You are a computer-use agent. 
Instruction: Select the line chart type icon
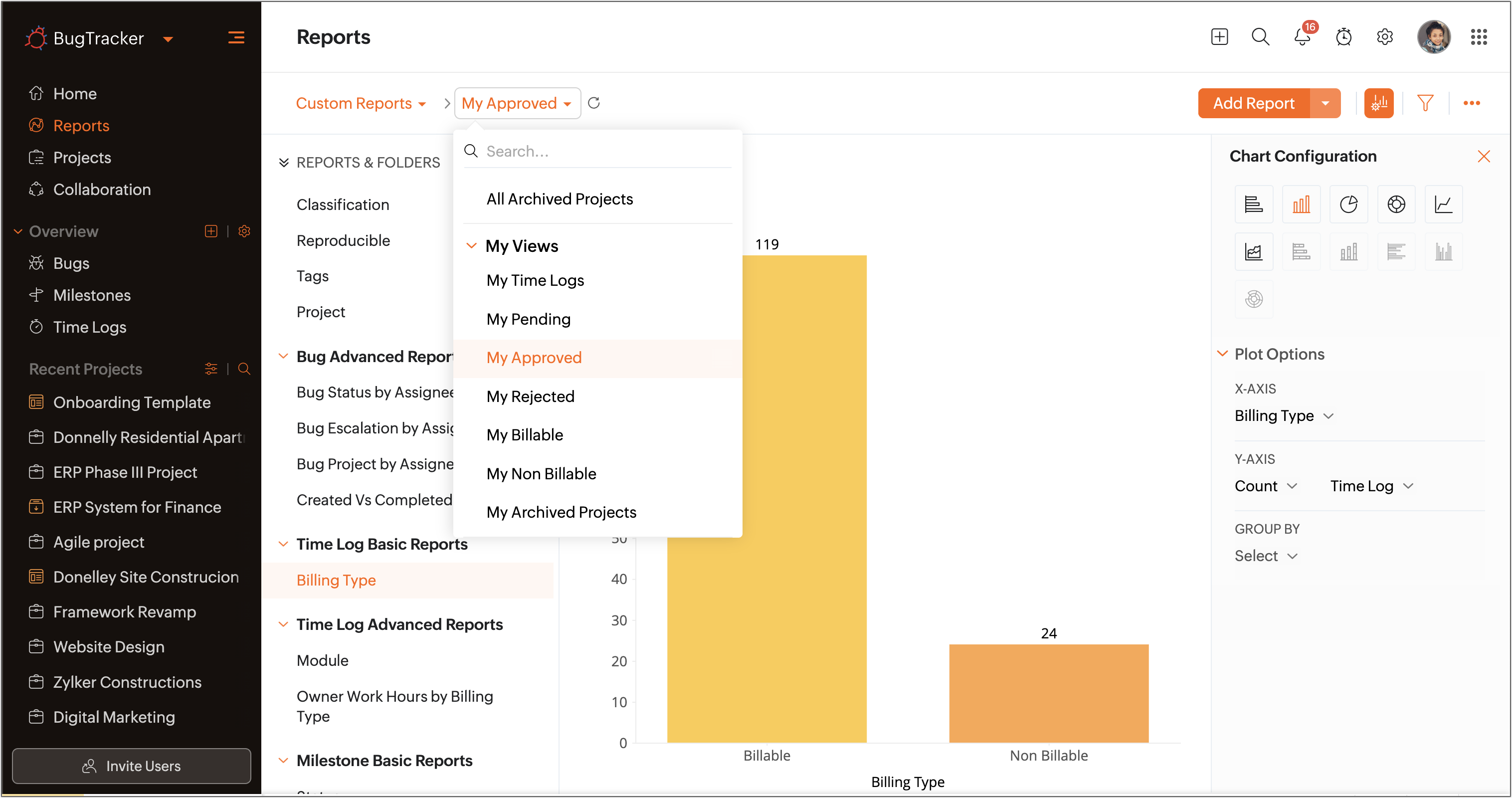click(x=1443, y=204)
